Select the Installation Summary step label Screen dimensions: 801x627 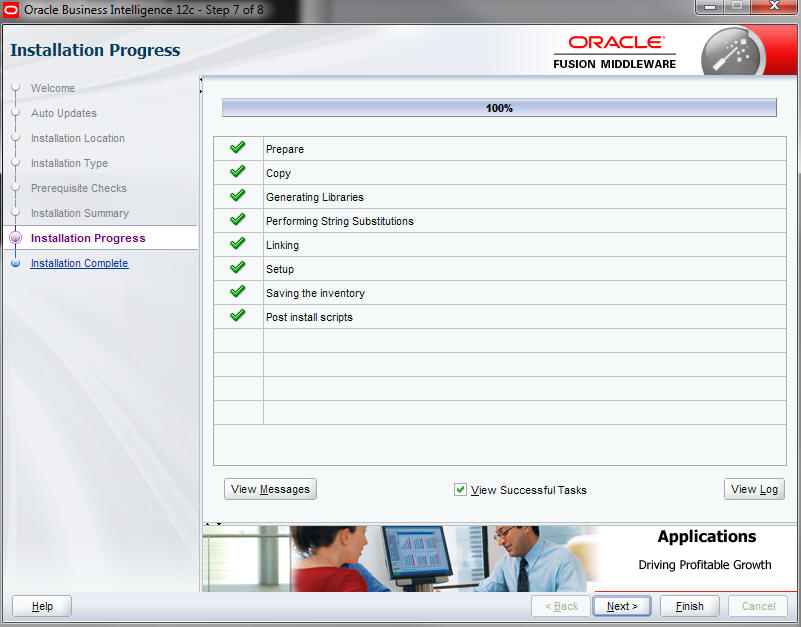[x=80, y=213]
